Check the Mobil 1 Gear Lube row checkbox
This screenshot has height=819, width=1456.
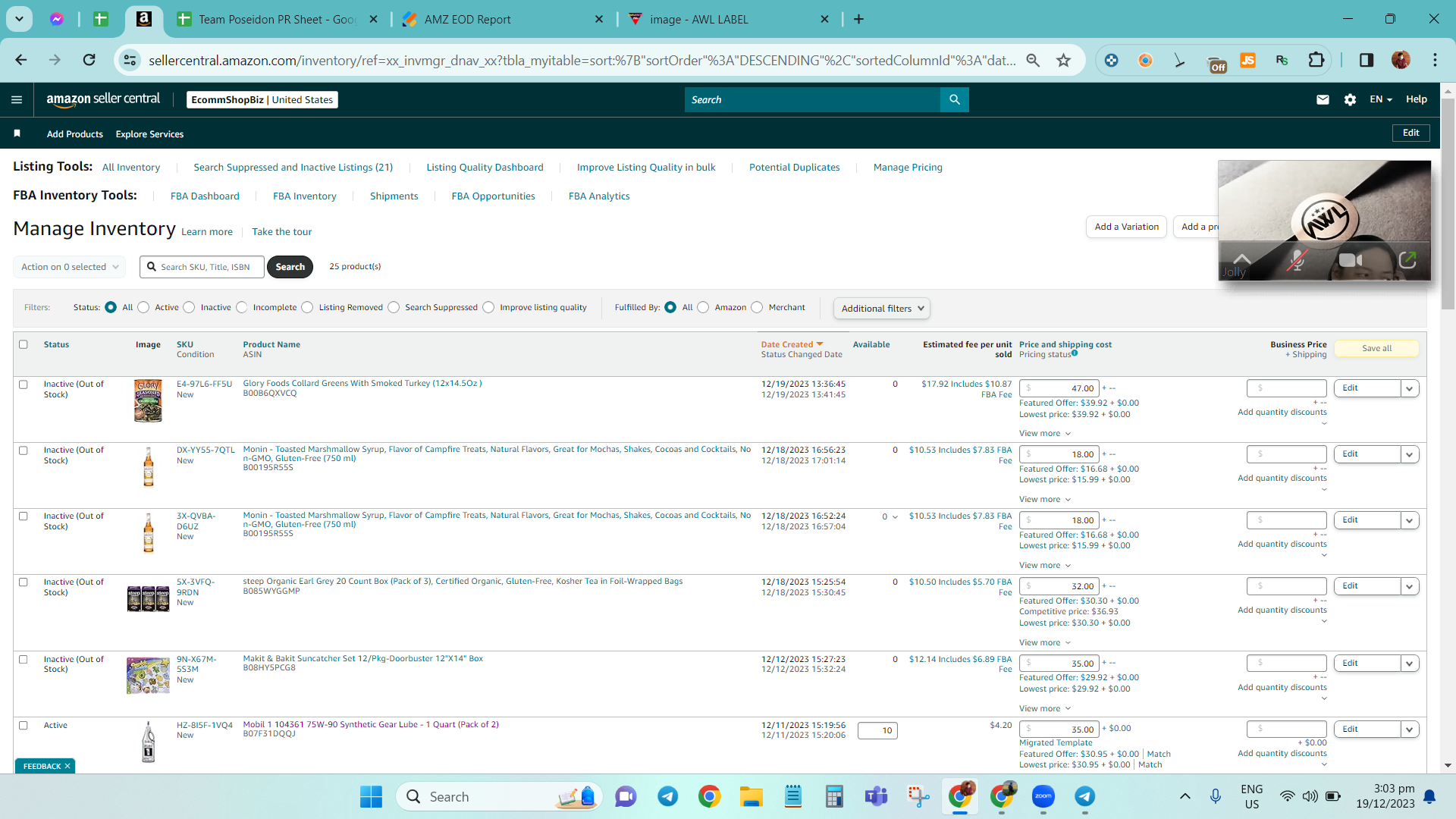[24, 726]
